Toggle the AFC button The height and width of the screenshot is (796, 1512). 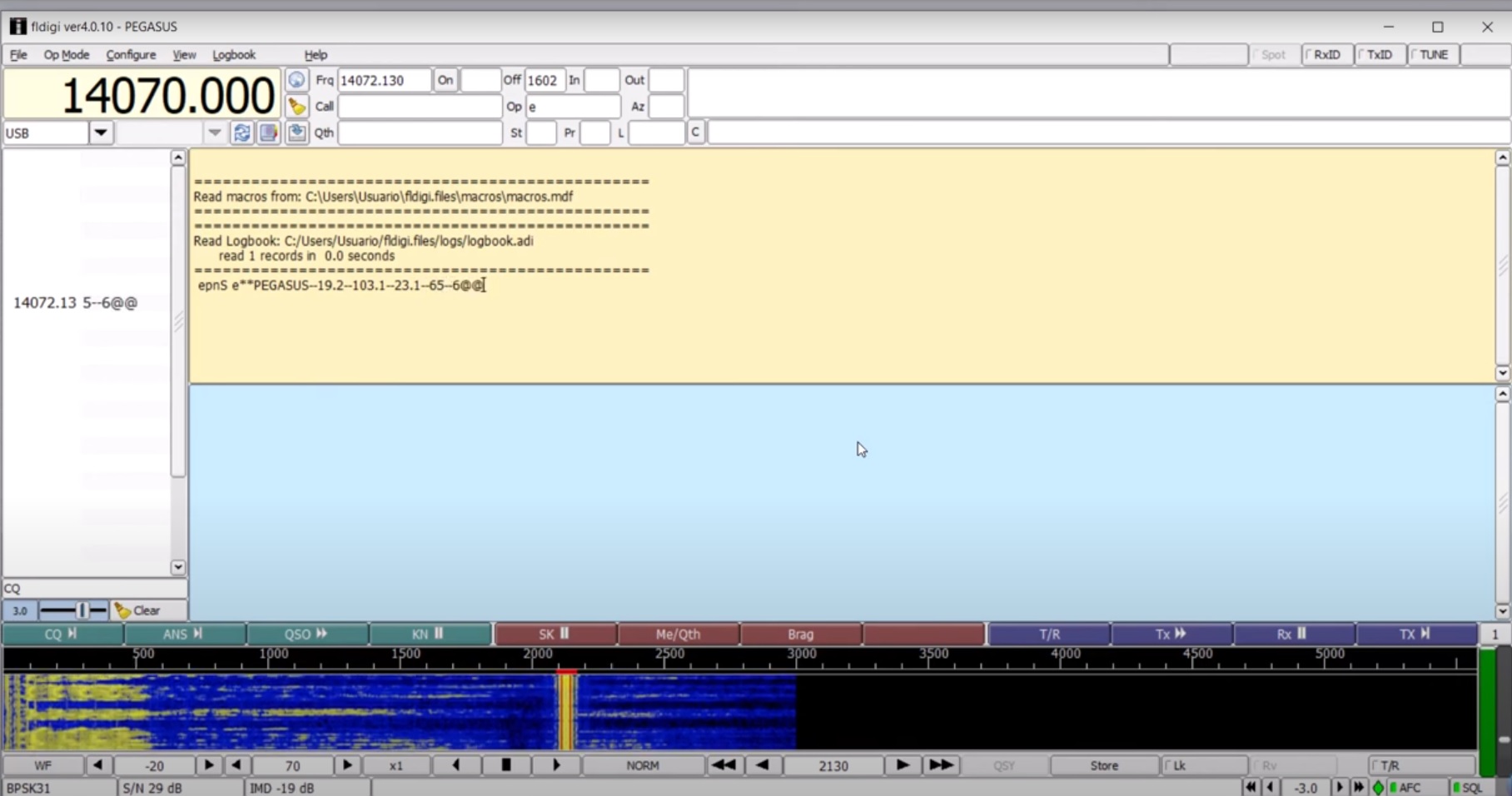tap(1406, 788)
